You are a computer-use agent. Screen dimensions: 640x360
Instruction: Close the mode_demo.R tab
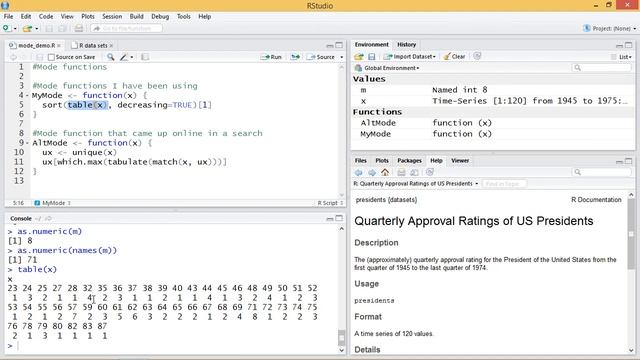[59, 45]
